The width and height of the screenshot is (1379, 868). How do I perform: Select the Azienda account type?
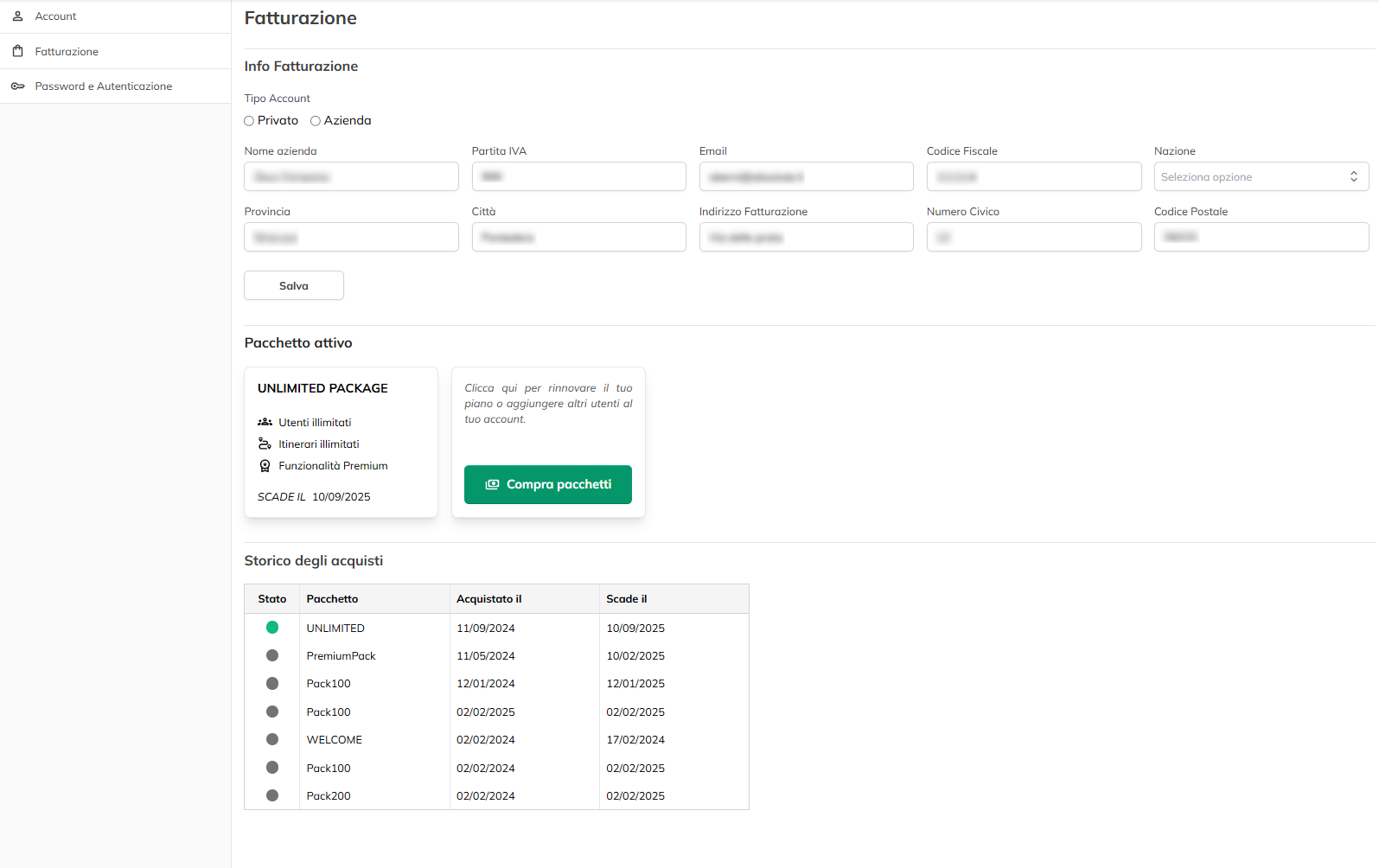coord(316,121)
